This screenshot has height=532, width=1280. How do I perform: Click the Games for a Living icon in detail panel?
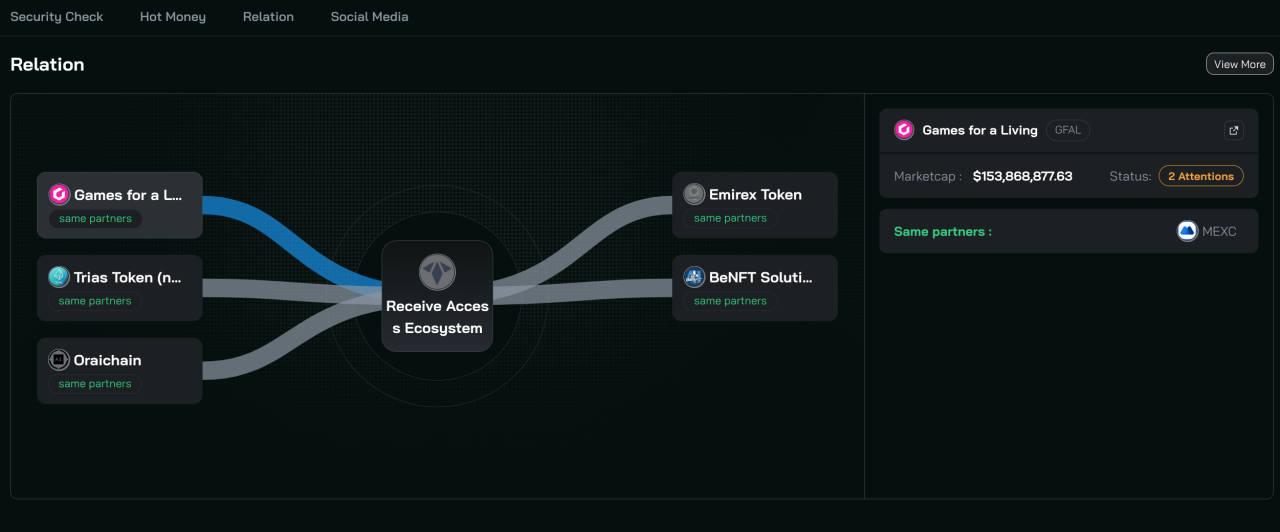pos(904,130)
